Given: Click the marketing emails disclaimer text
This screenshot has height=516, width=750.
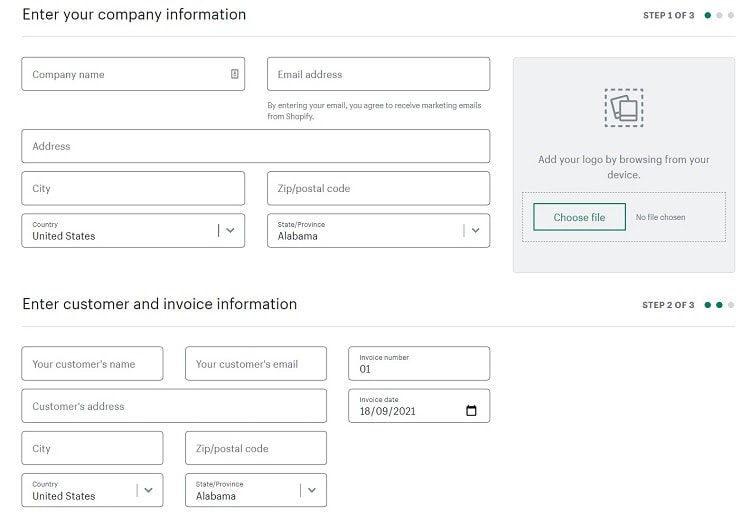Looking at the screenshot, I should point(375,110).
